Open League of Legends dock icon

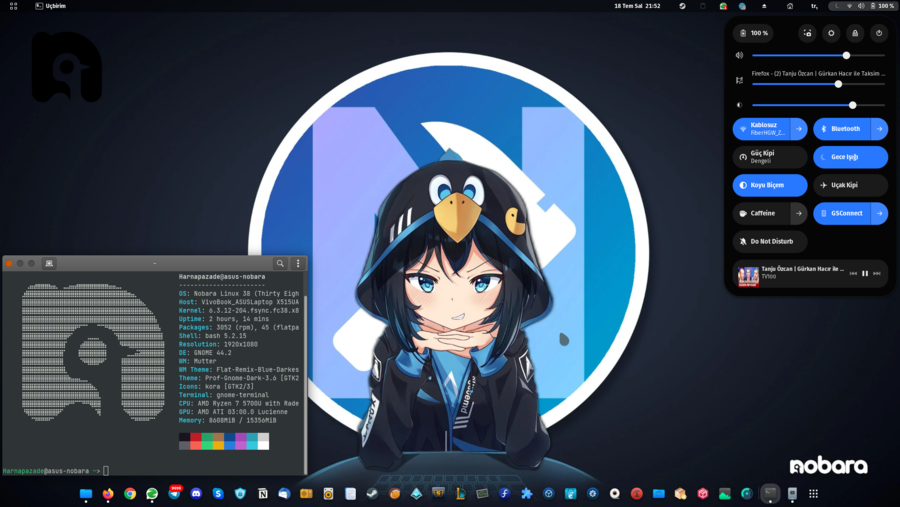click(x=460, y=493)
